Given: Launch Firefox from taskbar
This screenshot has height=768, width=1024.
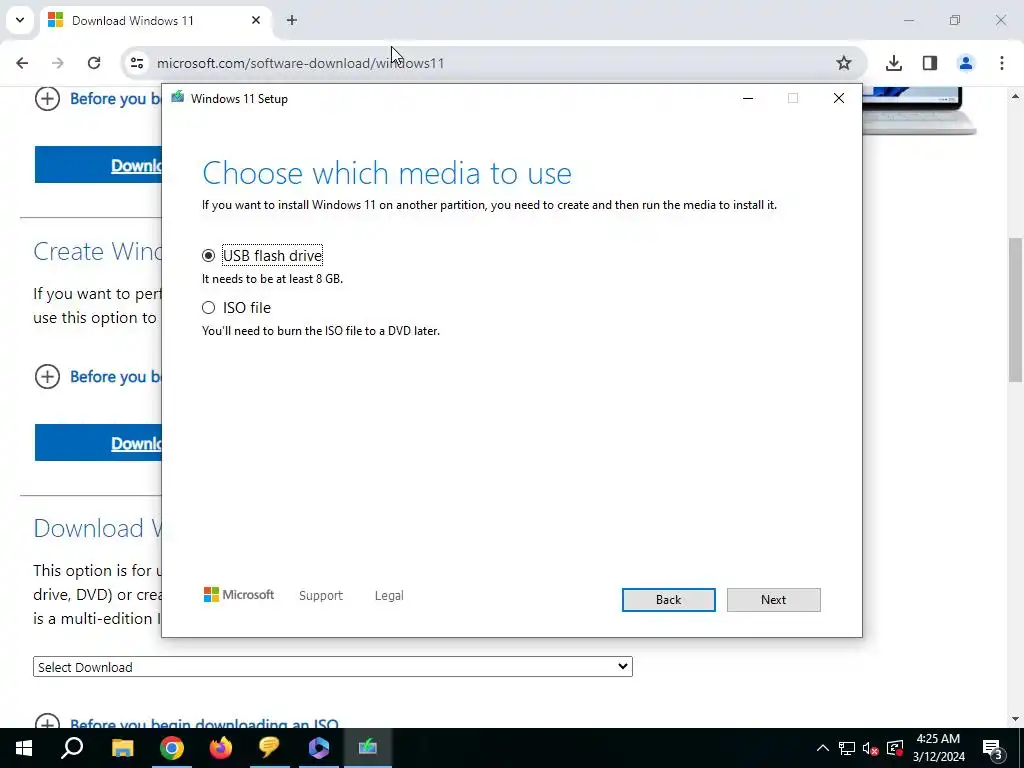Looking at the screenshot, I should (221, 748).
